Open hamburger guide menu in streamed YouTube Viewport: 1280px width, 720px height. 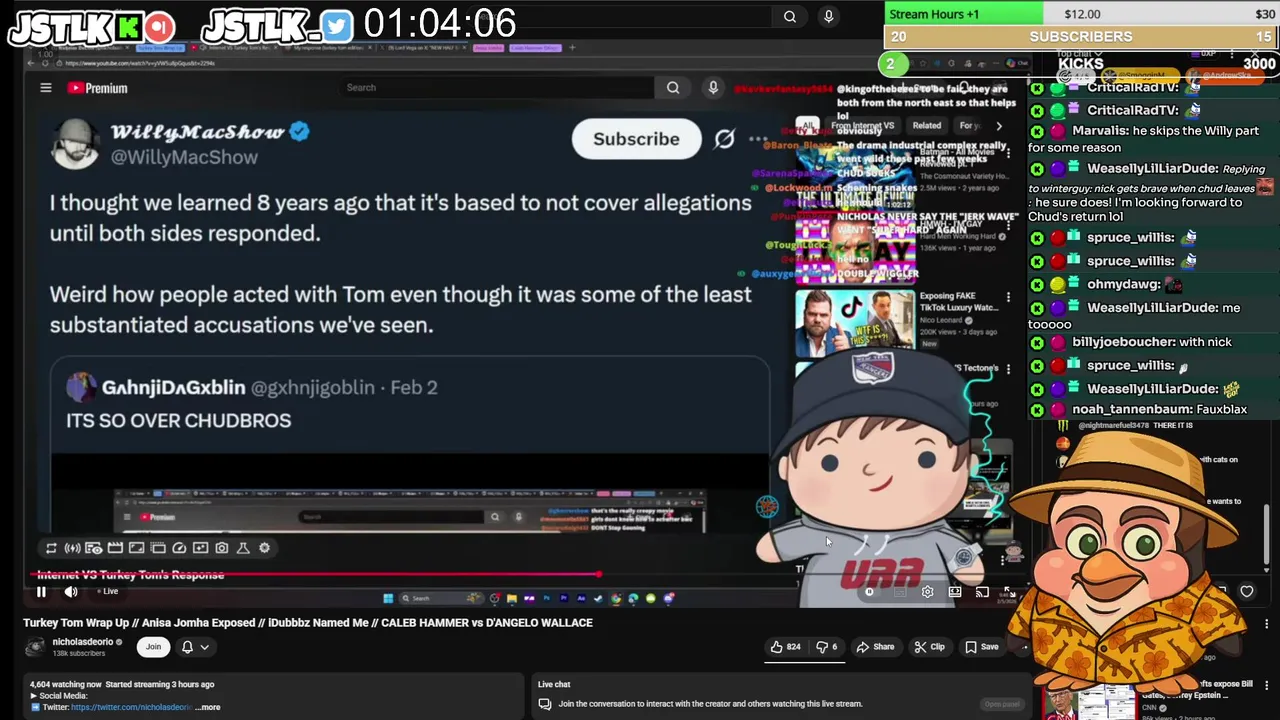point(45,88)
